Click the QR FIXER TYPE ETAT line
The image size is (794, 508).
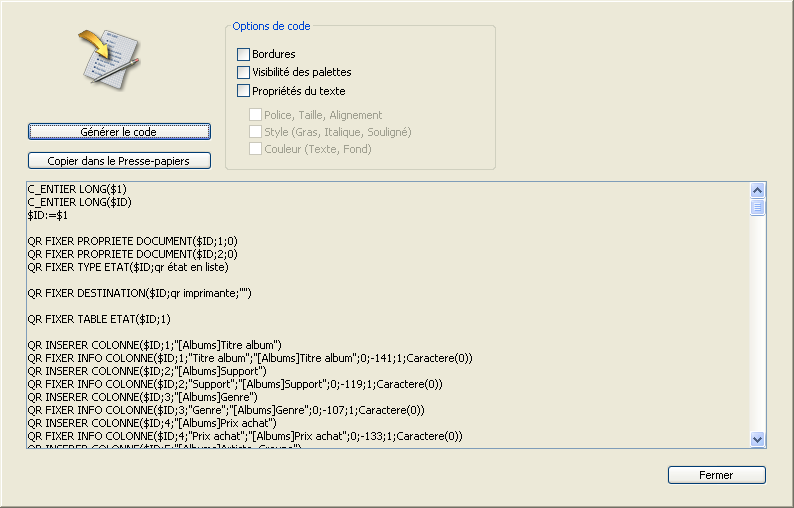[128, 267]
